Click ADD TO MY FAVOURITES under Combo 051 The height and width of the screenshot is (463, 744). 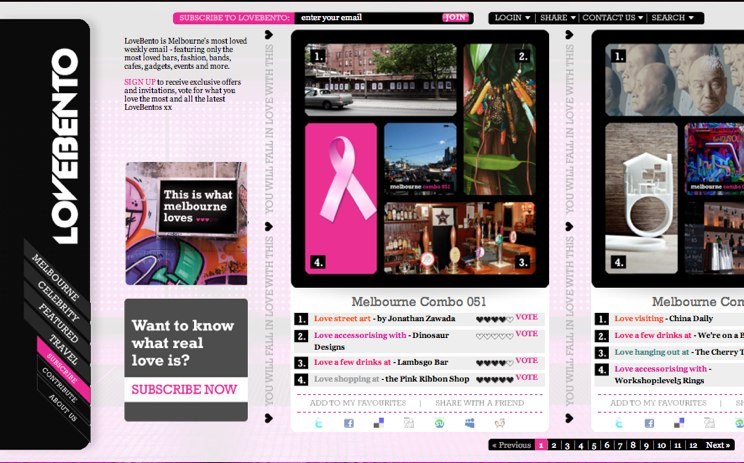[x=358, y=403]
